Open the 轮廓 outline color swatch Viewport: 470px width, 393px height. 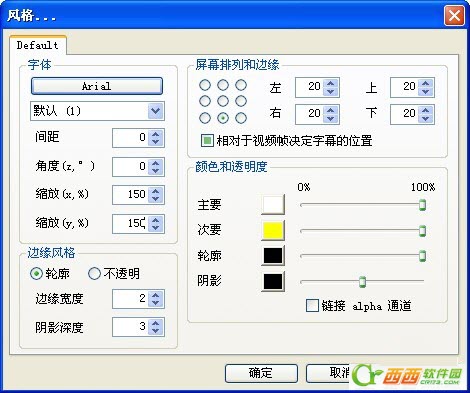coord(273,256)
